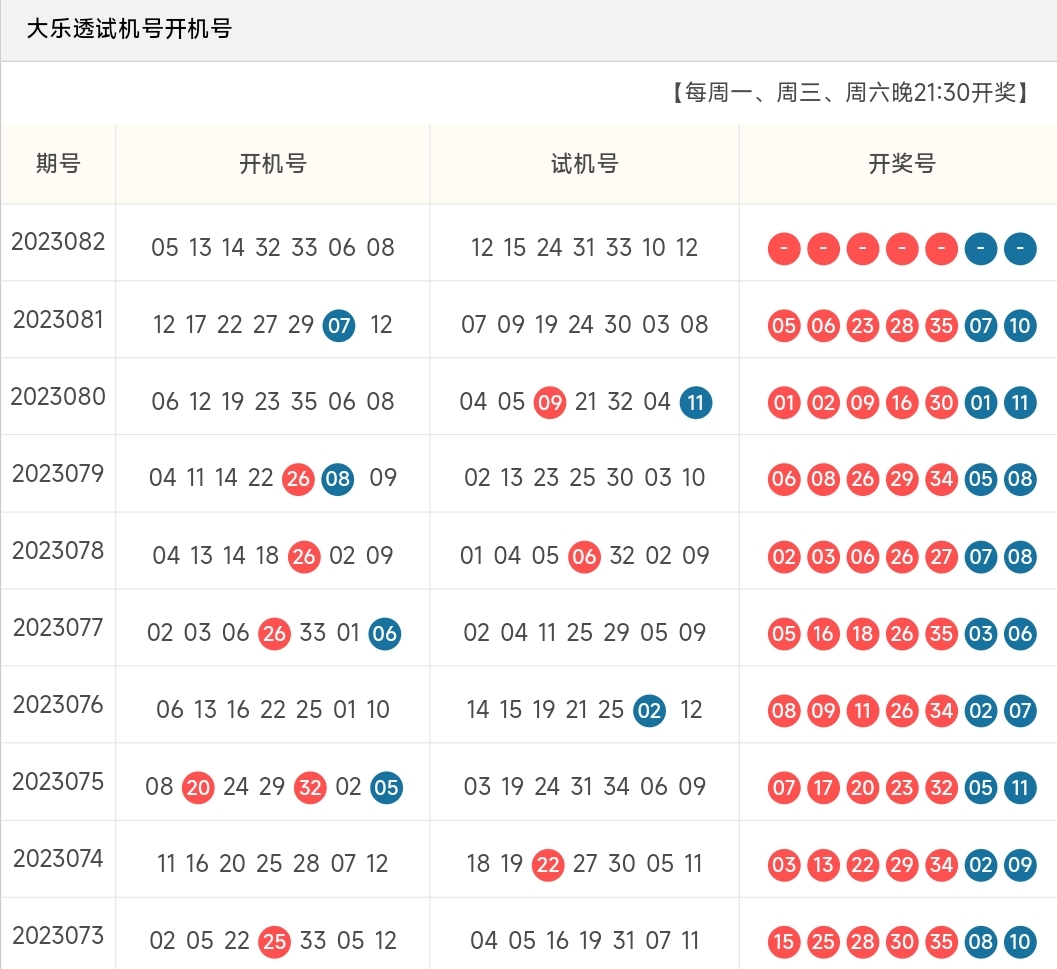Click 开机号 numbers 05 13 14 32 33 06 08
The width and height of the screenshot is (1057, 969).
coord(273,247)
